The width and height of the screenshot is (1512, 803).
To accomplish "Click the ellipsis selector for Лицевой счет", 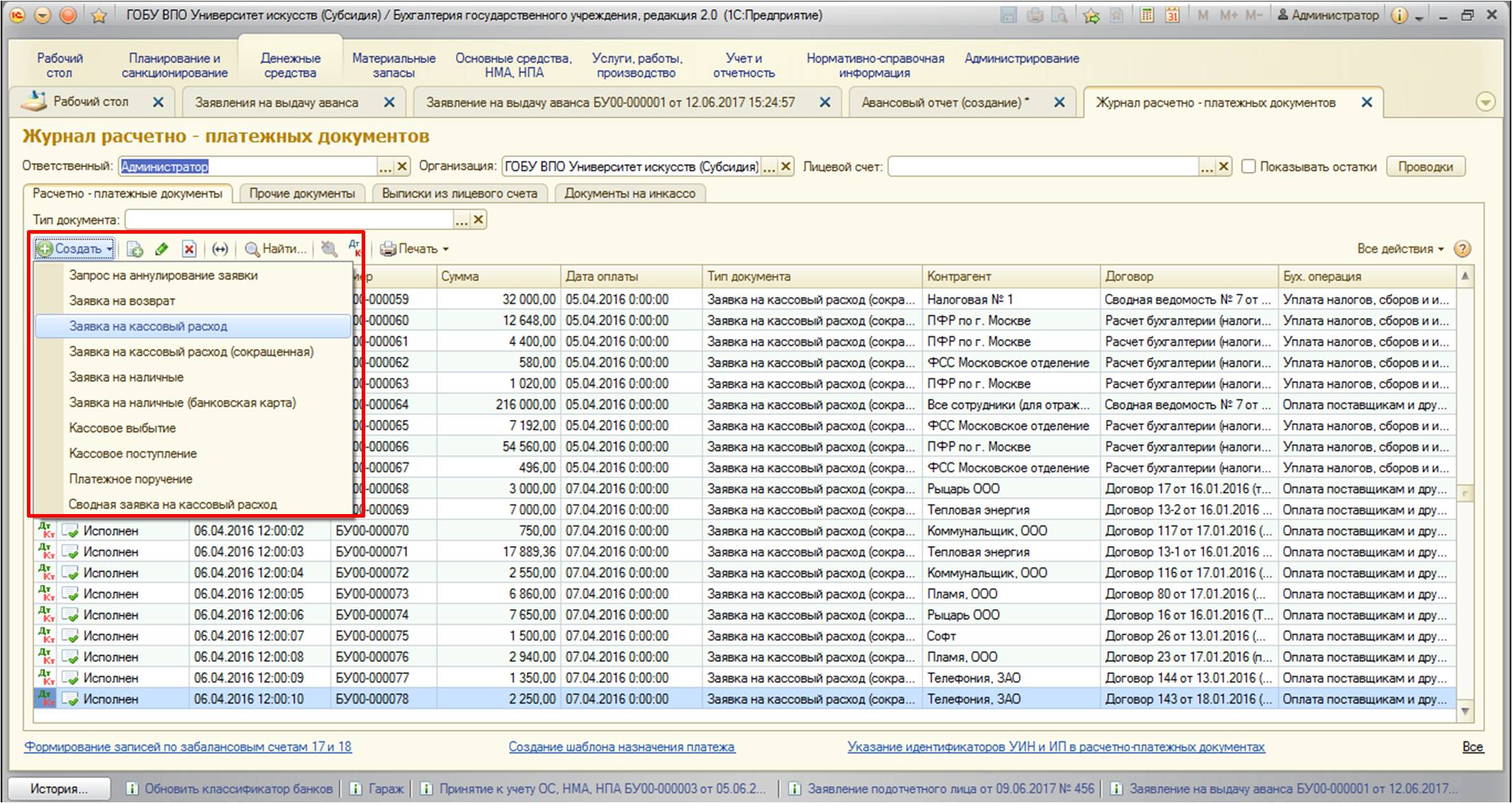I will (x=1207, y=166).
